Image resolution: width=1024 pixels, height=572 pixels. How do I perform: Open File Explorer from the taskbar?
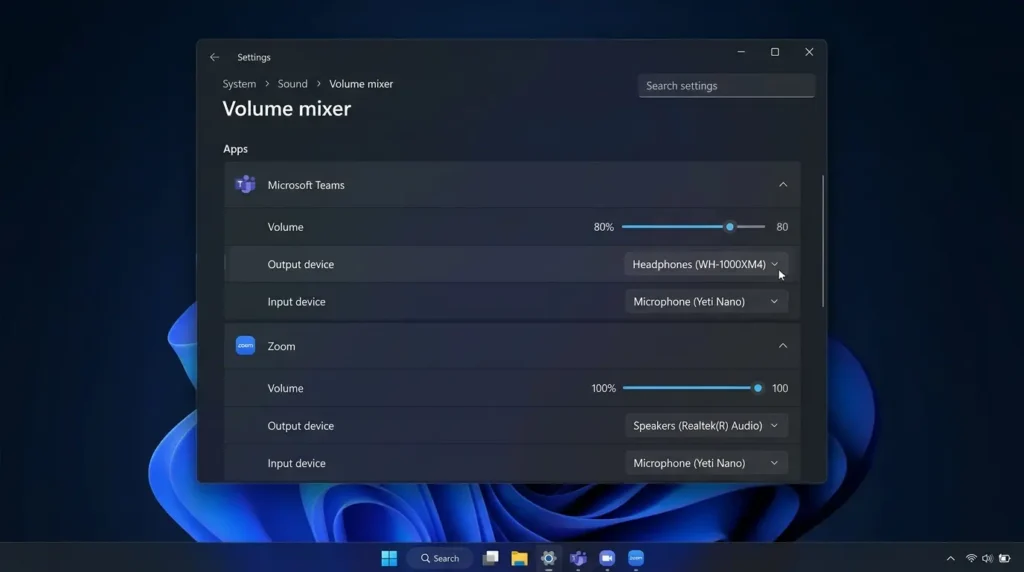(x=519, y=558)
